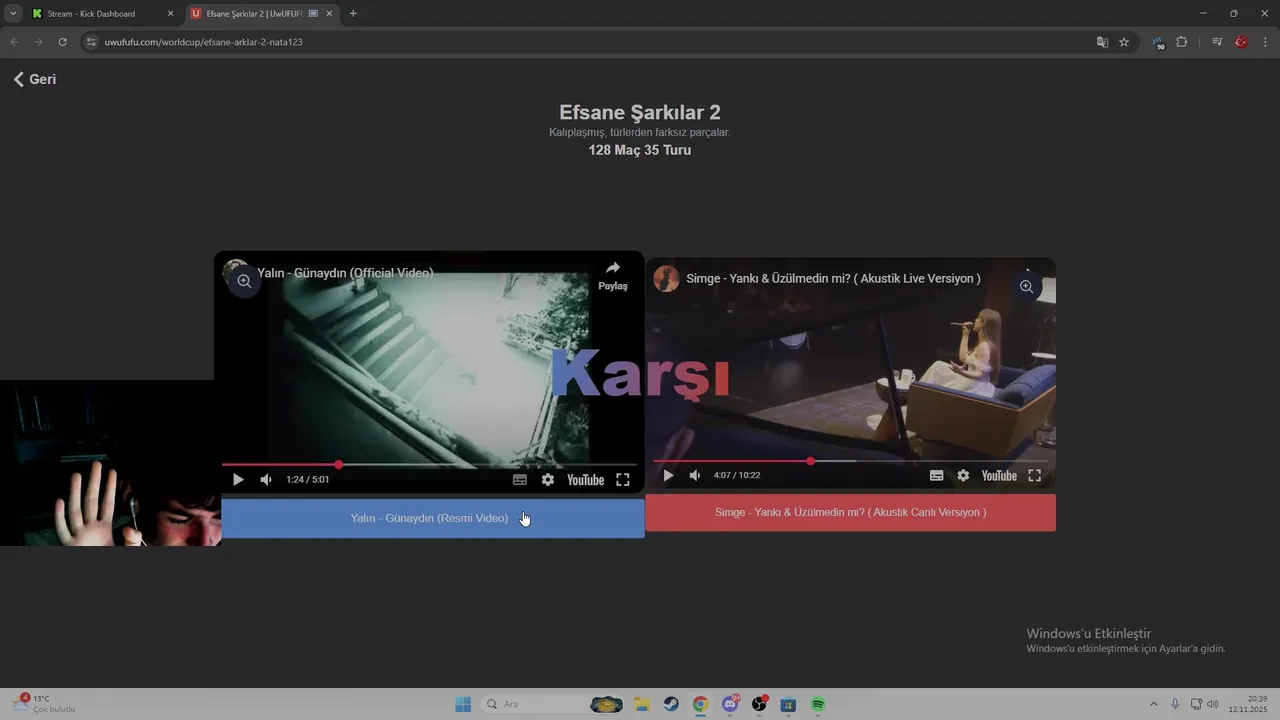Screen dimensions: 1280x720
Task: Go forward with browser forward arrow
Action: point(38,42)
